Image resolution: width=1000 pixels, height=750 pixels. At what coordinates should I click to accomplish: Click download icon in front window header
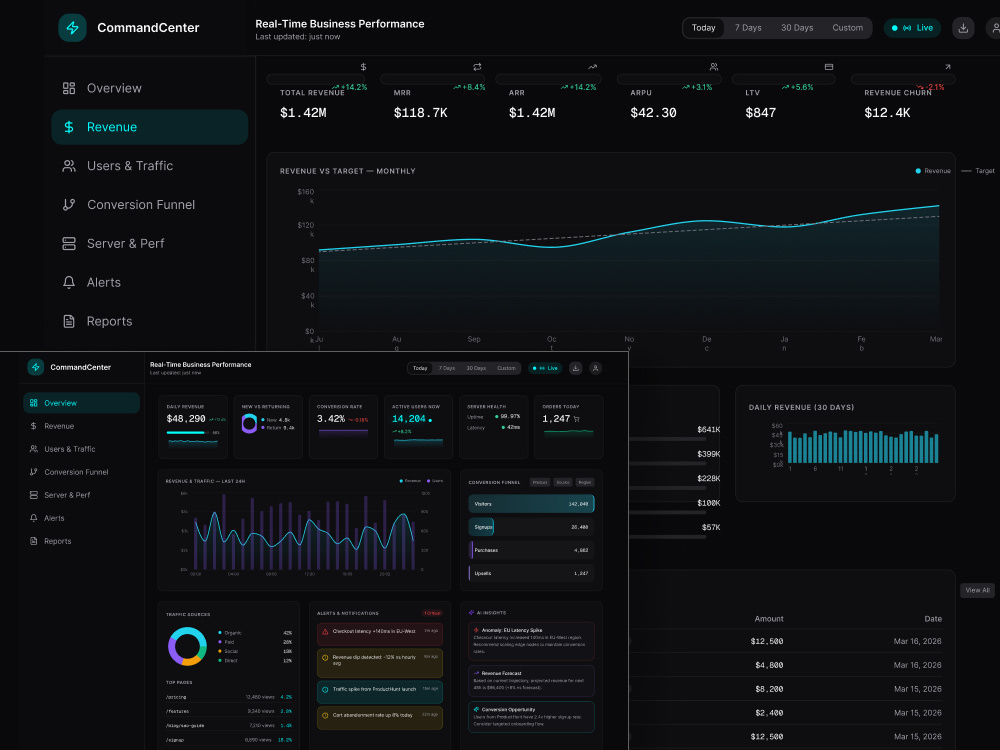pos(575,368)
